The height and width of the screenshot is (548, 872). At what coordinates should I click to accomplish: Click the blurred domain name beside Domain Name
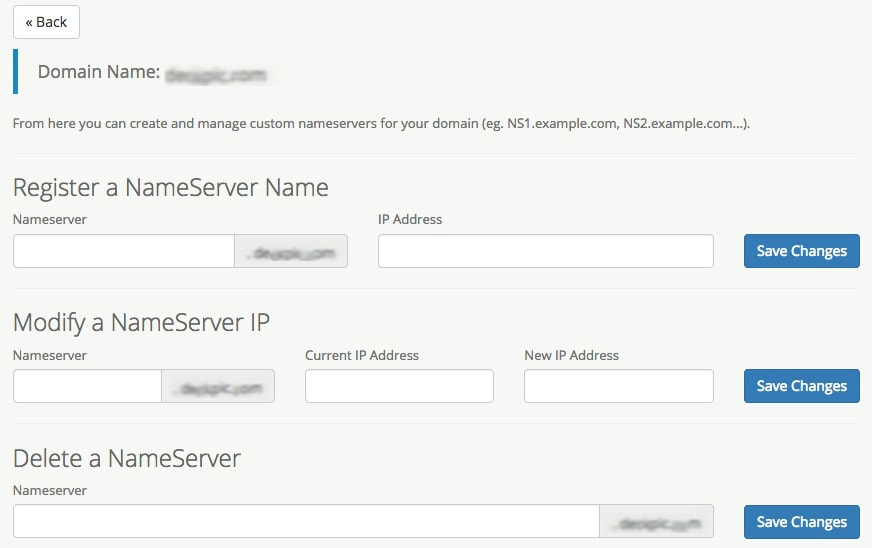(x=216, y=73)
